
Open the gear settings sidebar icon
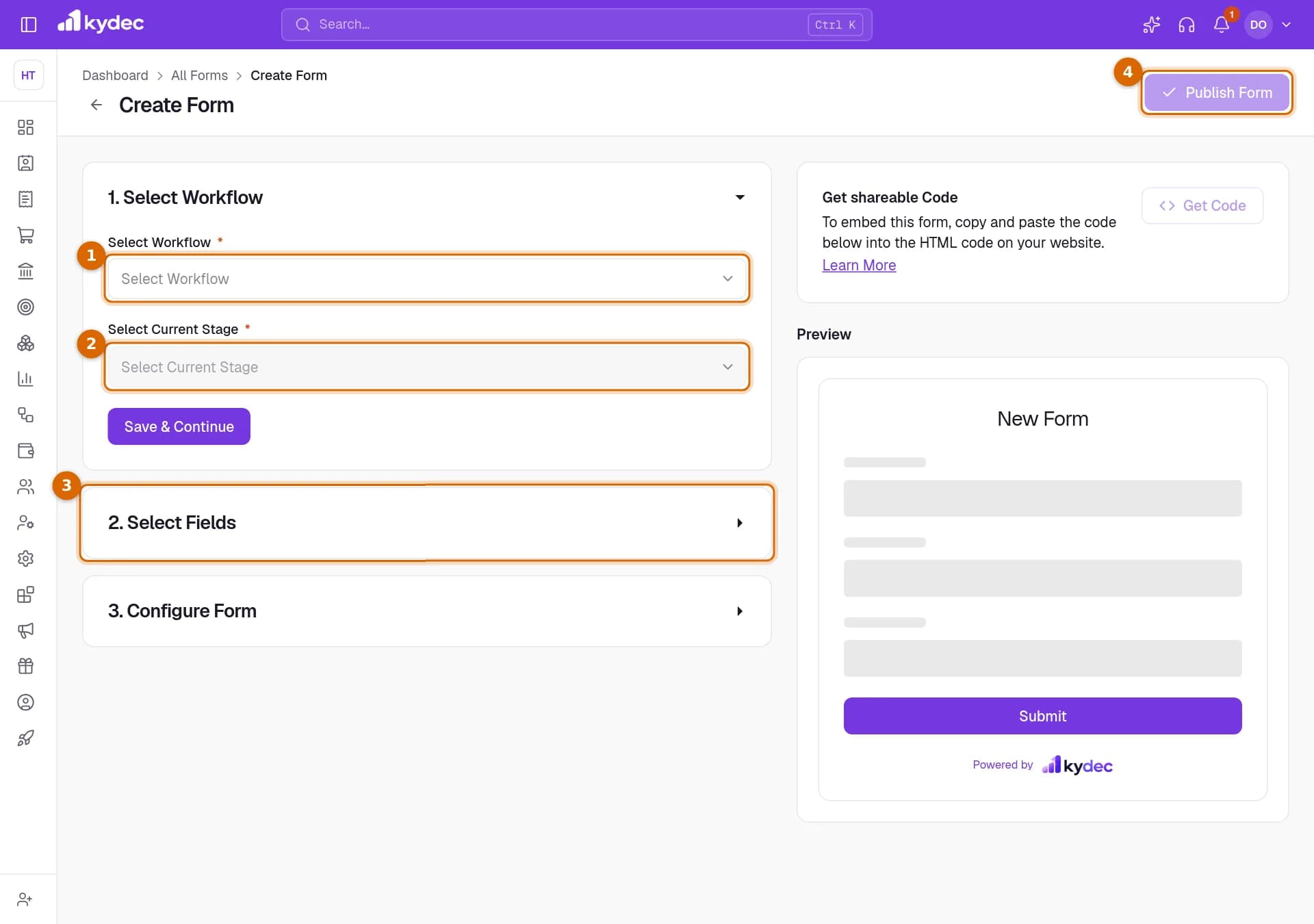pos(25,559)
